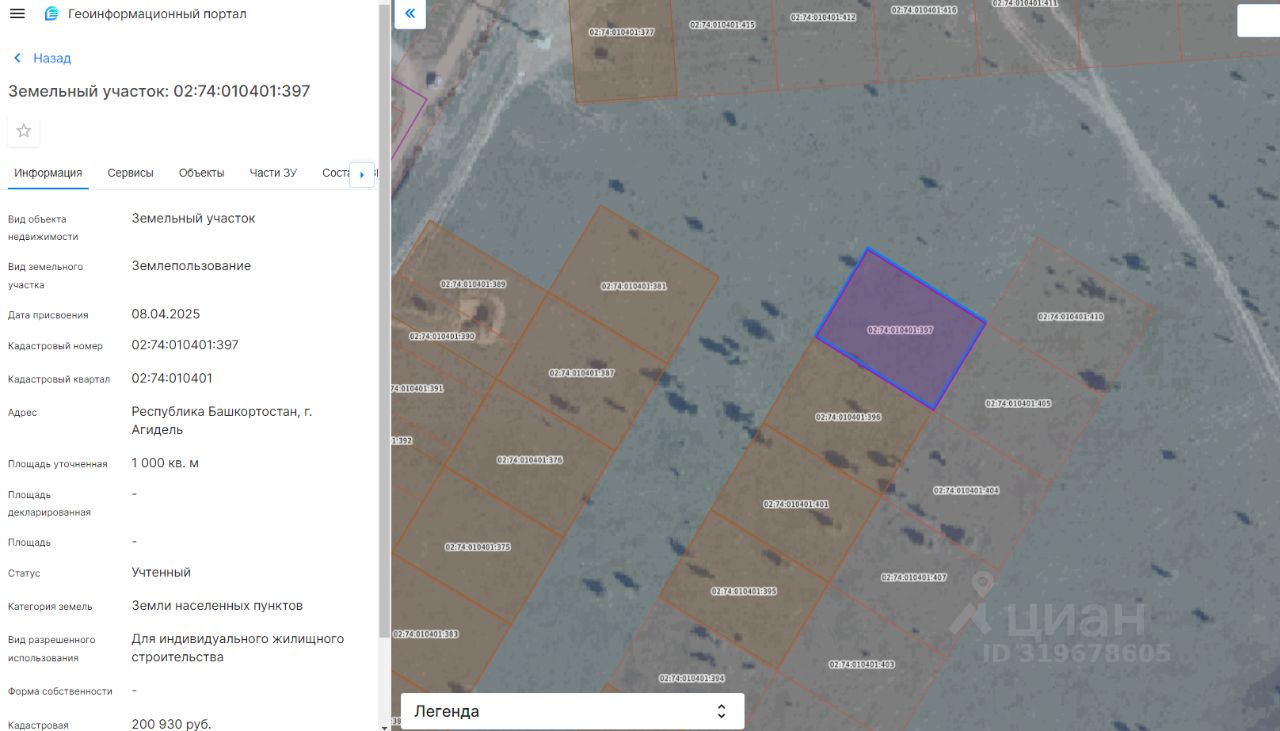
Task: Click the info panel vertical scrollbar
Action: tap(385, 320)
